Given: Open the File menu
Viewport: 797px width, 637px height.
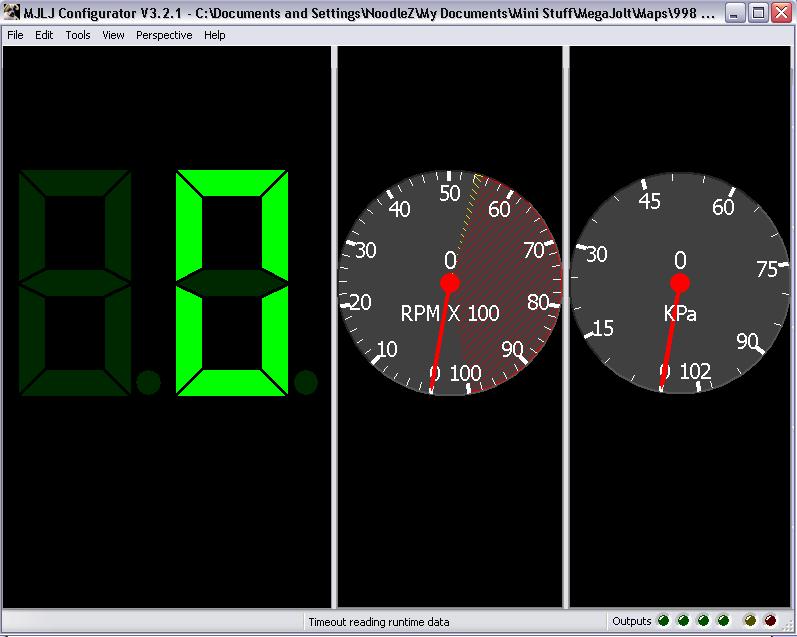Looking at the screenshot, I should pyautogui.click(x=15, y=35).
